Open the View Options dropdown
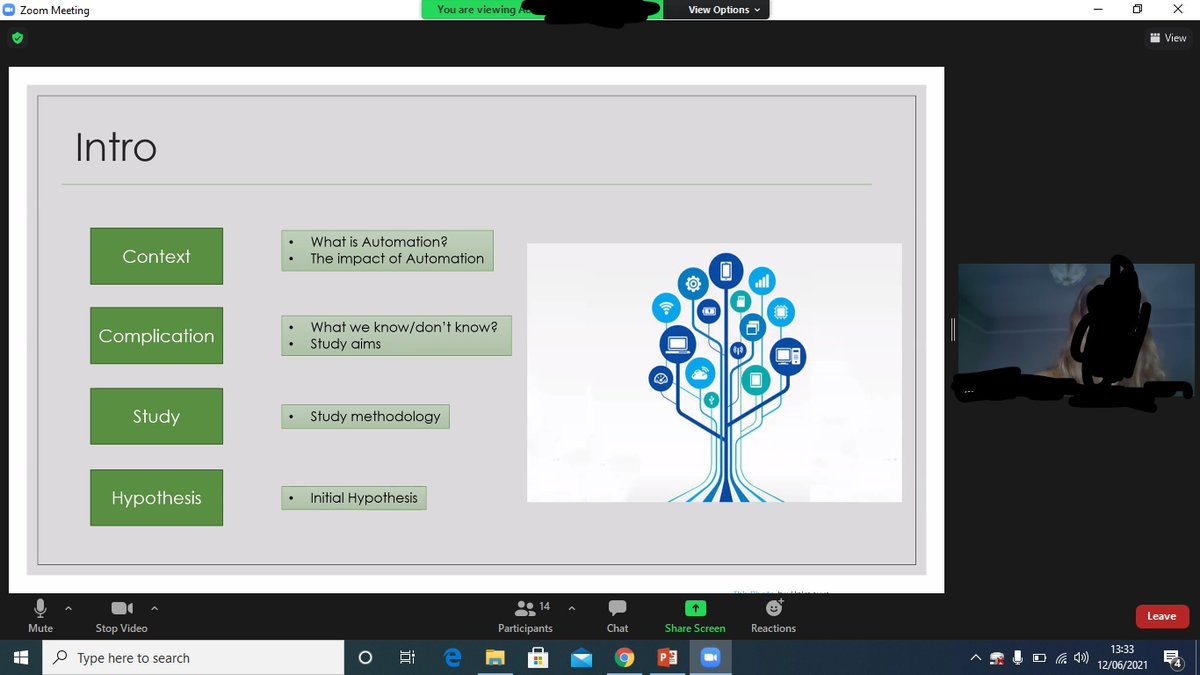1200x675 pixels. 724,10
